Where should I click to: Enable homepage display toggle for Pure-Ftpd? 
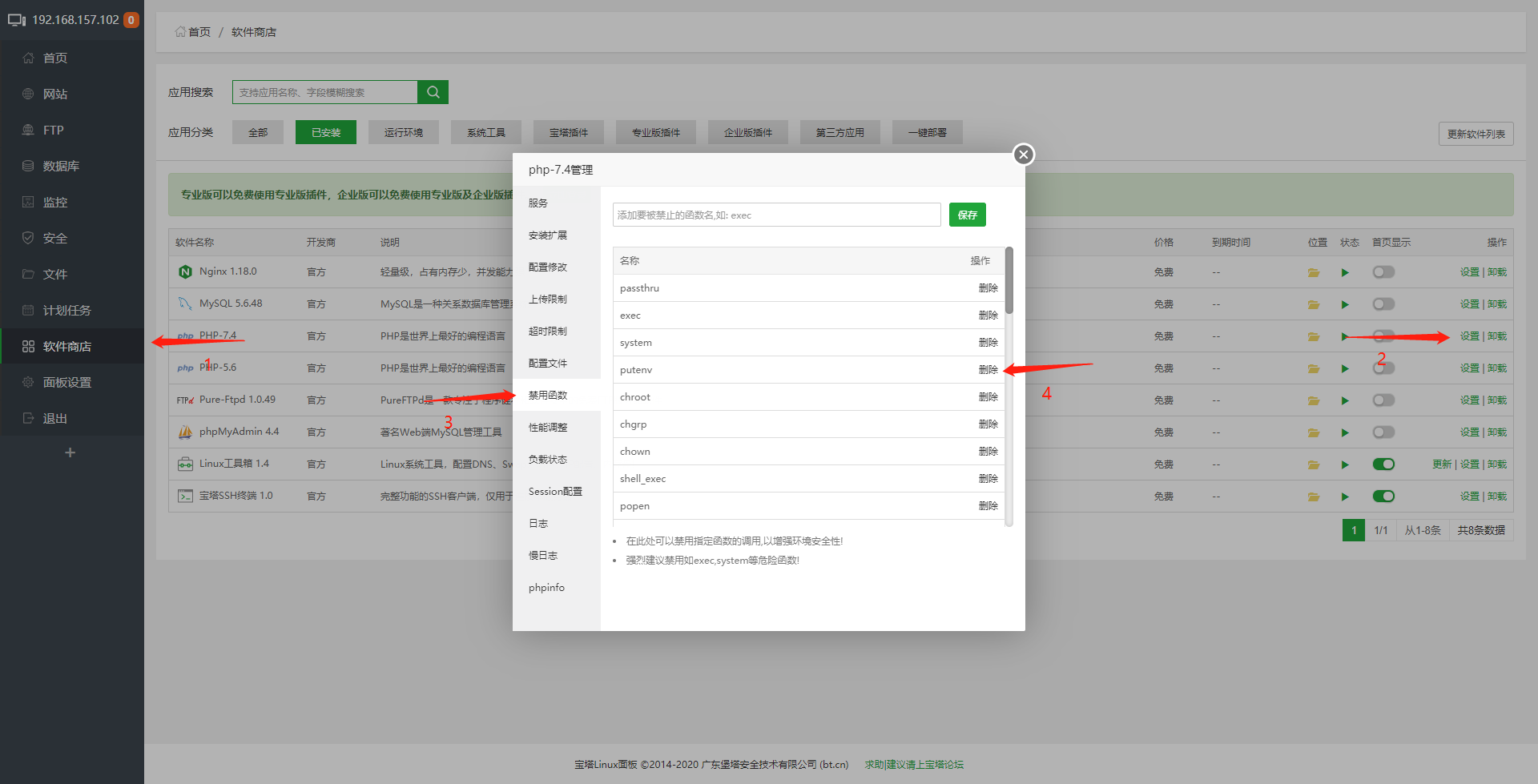coord(1383,400)
